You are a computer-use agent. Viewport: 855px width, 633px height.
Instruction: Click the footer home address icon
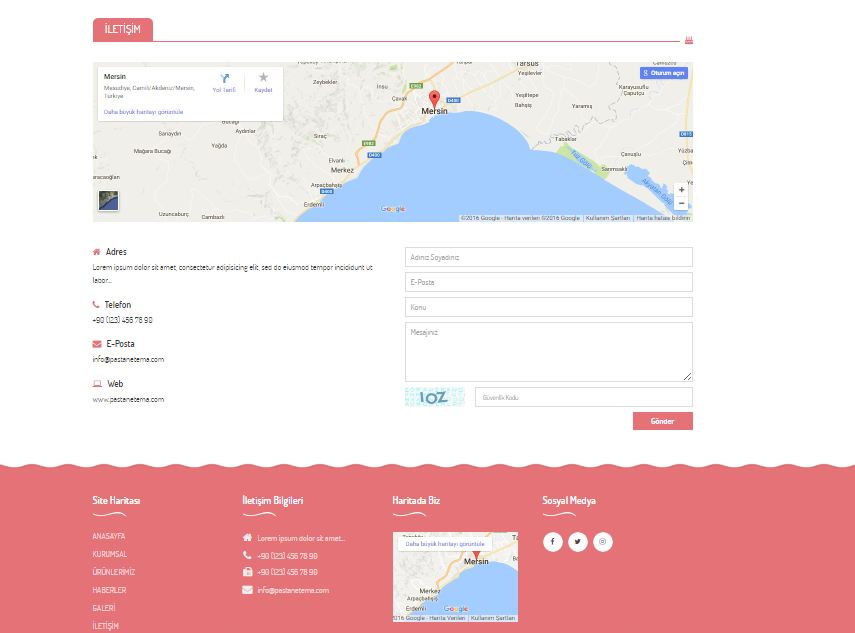[247, 538]
